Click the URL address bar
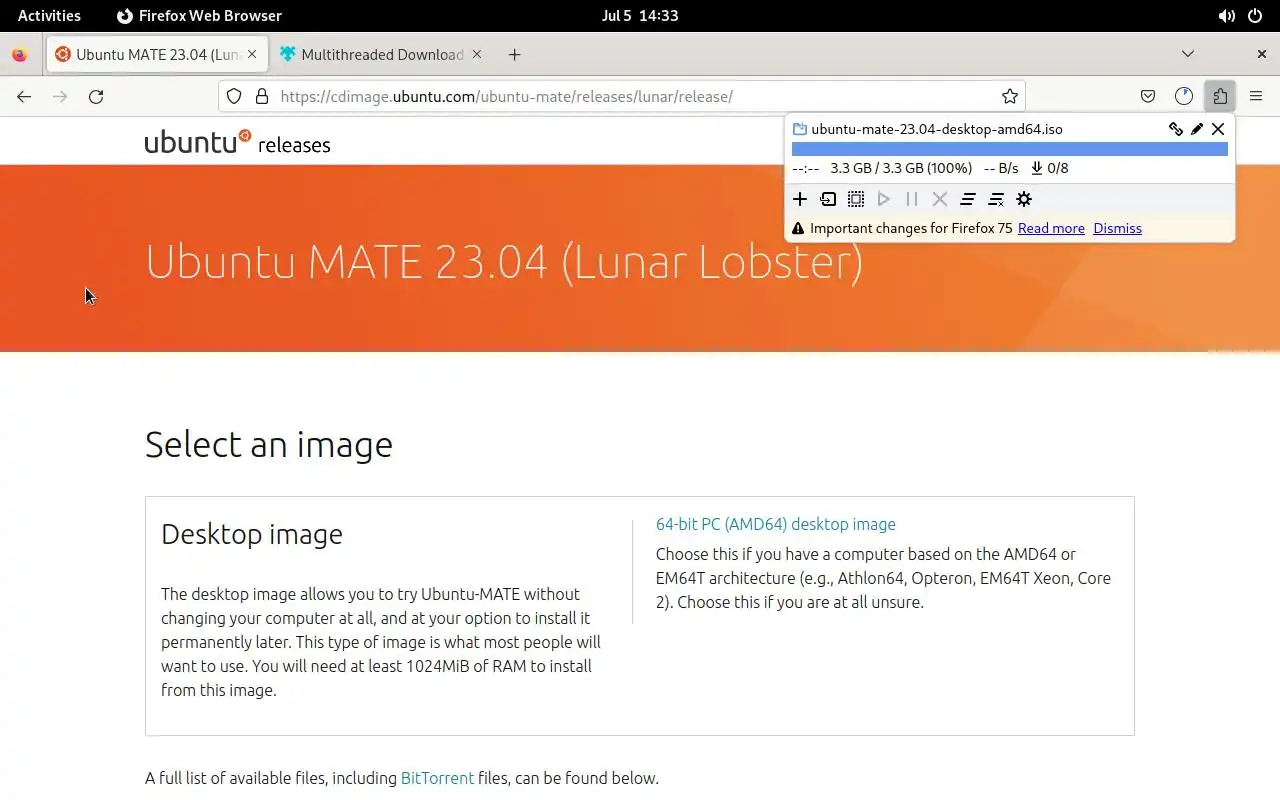This screenshot has width=1280, height=800. pyautogui.click(x=622, y=97)
